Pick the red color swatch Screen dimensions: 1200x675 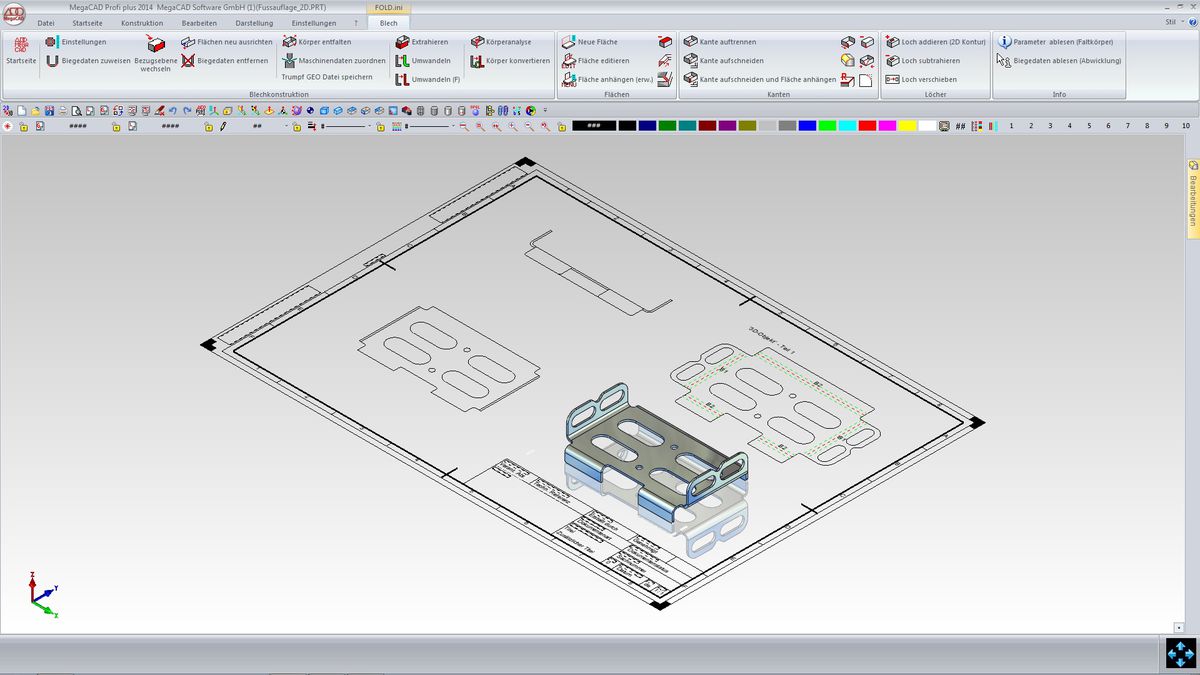pyautogui.click(x=867, y=126)
